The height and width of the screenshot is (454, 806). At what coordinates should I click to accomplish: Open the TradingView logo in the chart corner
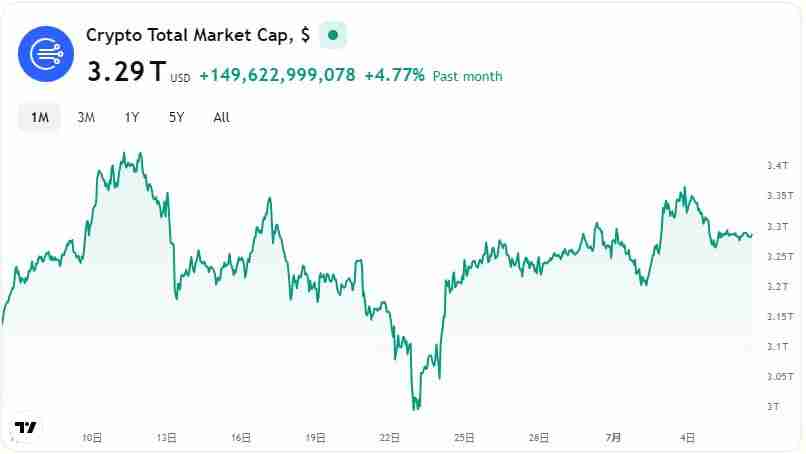(26, 427)
